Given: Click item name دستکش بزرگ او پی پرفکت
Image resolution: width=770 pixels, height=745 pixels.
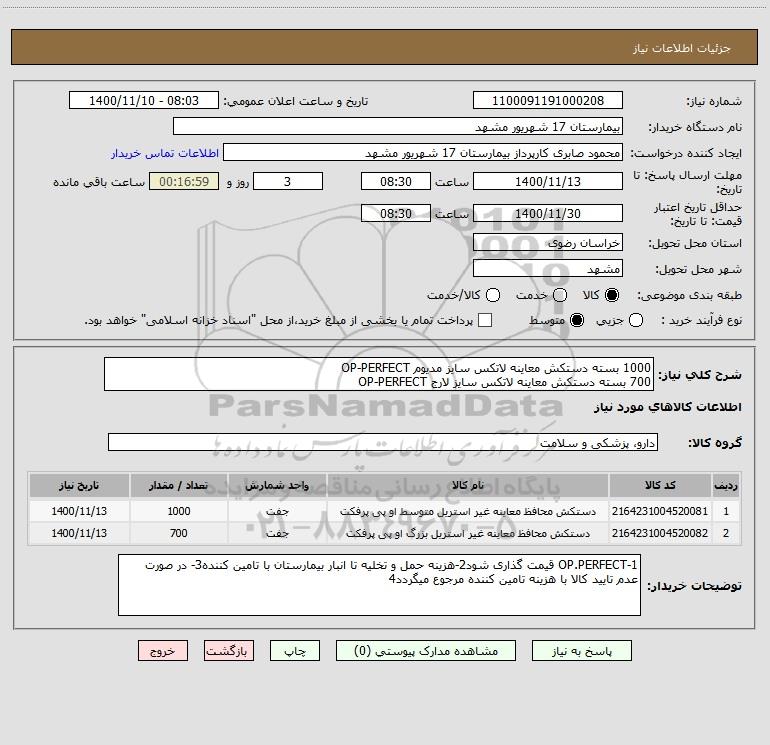Looking at the screenshot, I should [x=468, y=533].
